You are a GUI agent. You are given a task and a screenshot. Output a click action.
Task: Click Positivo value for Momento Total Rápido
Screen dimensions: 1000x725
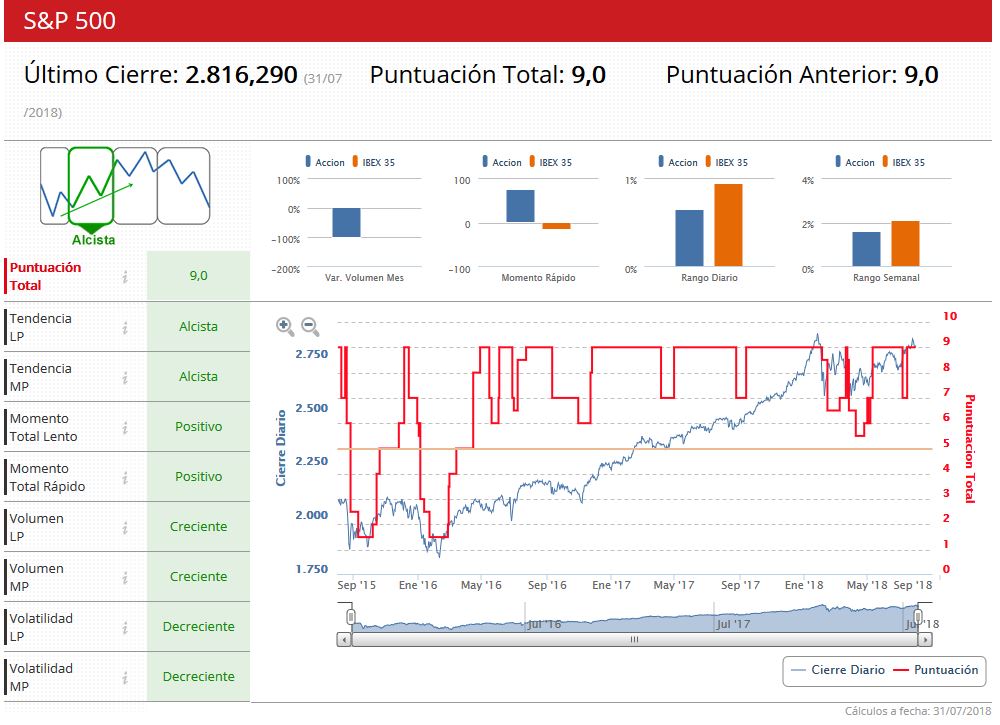198,476
